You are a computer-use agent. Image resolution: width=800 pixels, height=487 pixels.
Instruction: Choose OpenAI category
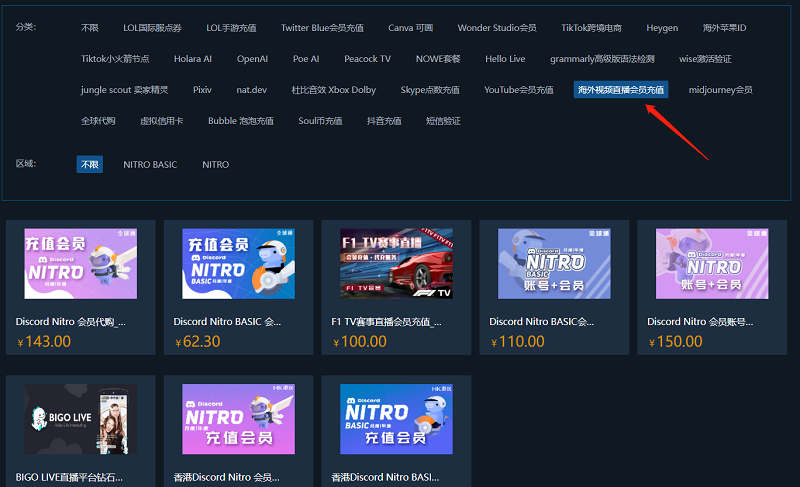click(x=252, y=59)
